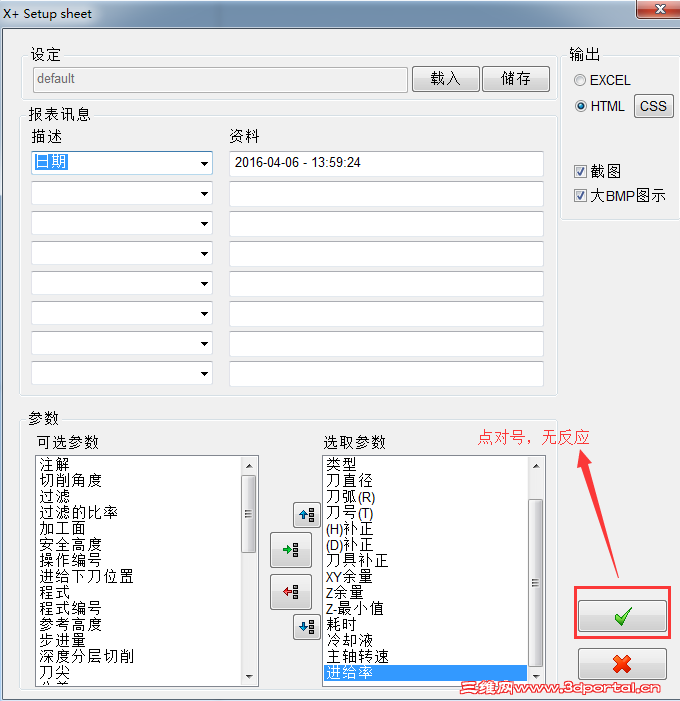
Task: Select (D)补正 in selected parameters
Action: (x=349, y=545)
